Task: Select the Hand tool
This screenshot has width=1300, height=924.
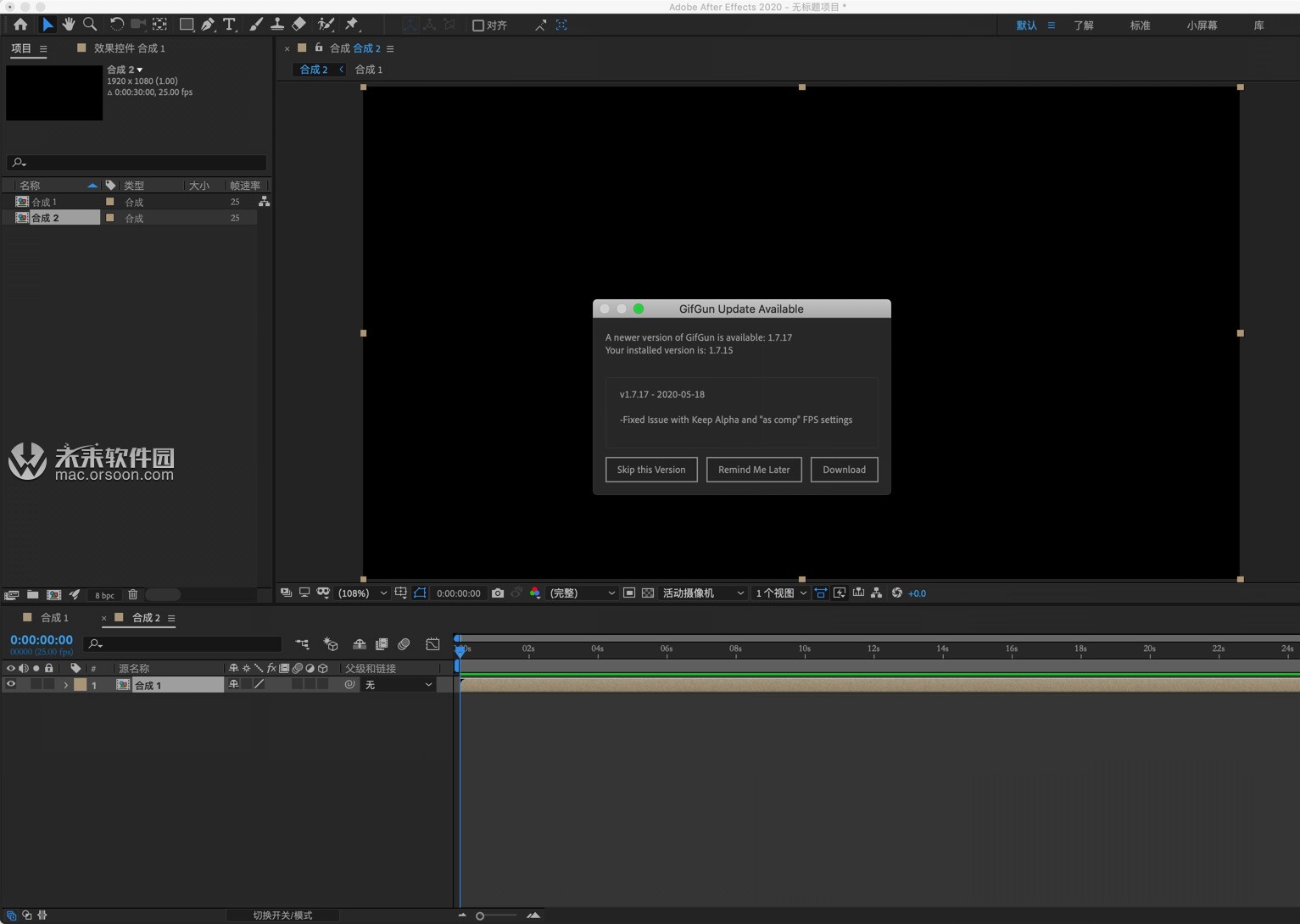Action: [x=69, y=25]
